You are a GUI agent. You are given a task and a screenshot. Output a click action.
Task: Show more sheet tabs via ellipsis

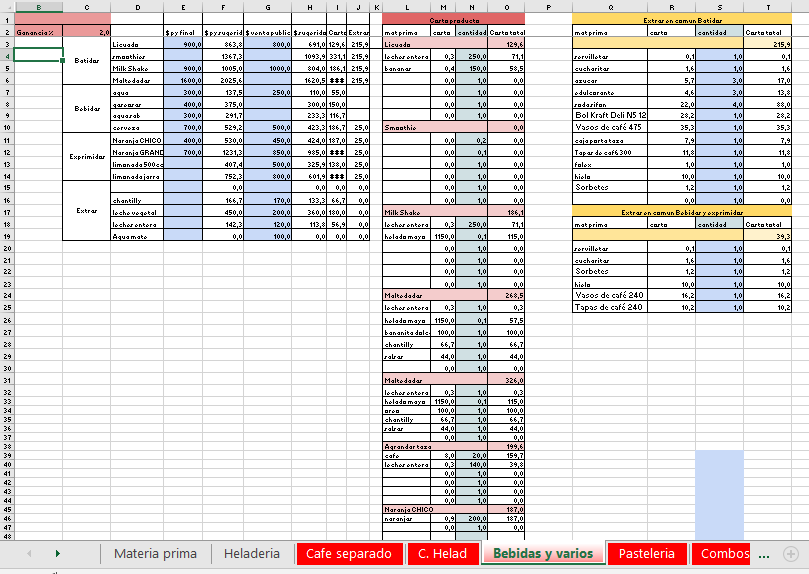pos(764,555)
